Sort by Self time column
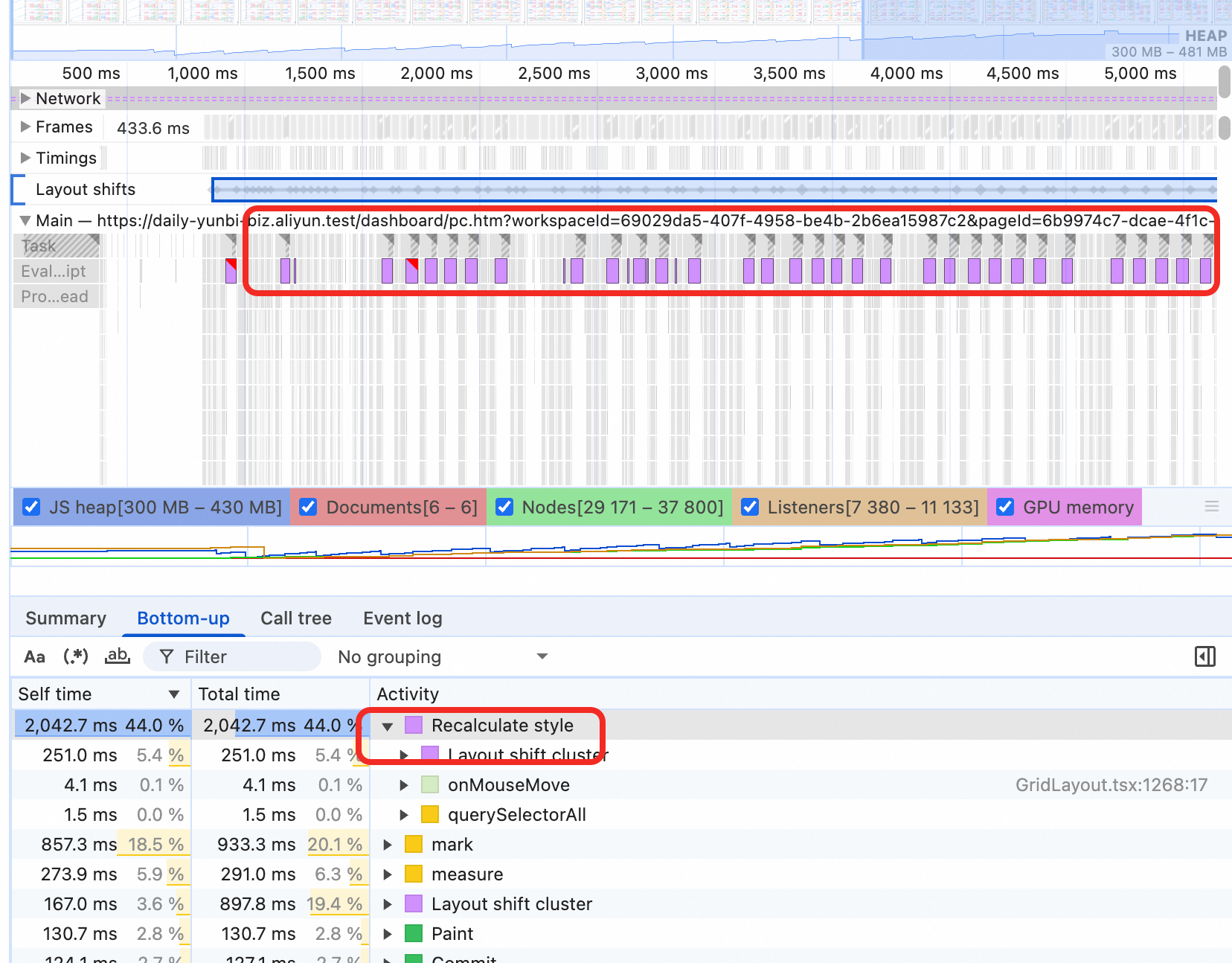 point(101,694)
